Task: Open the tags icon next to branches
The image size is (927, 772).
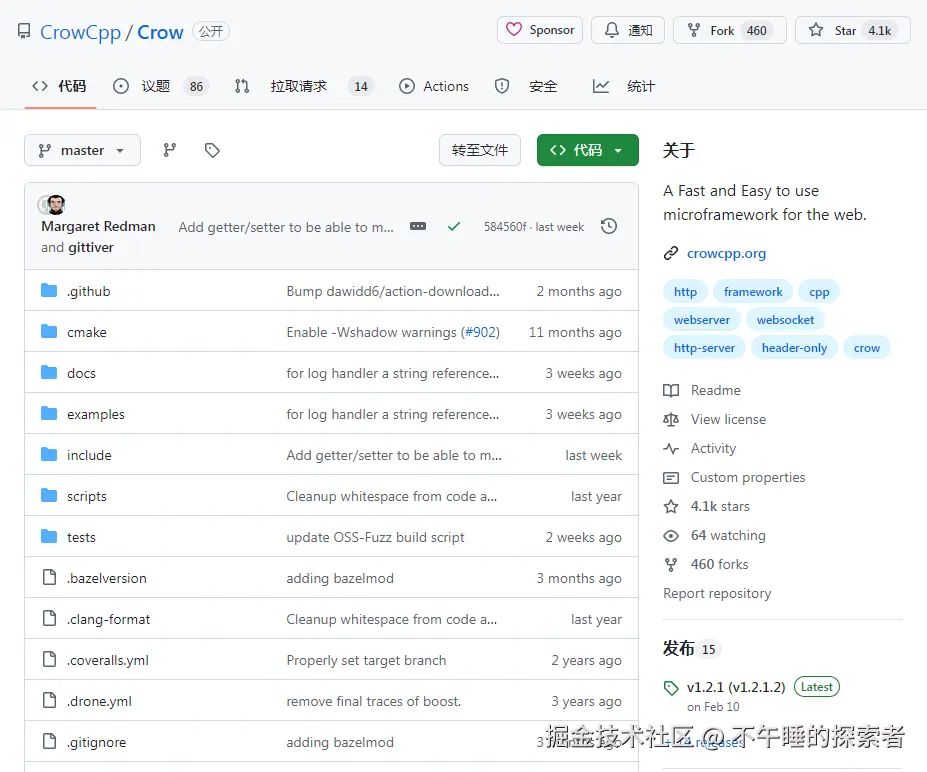Action: point(211,149)
